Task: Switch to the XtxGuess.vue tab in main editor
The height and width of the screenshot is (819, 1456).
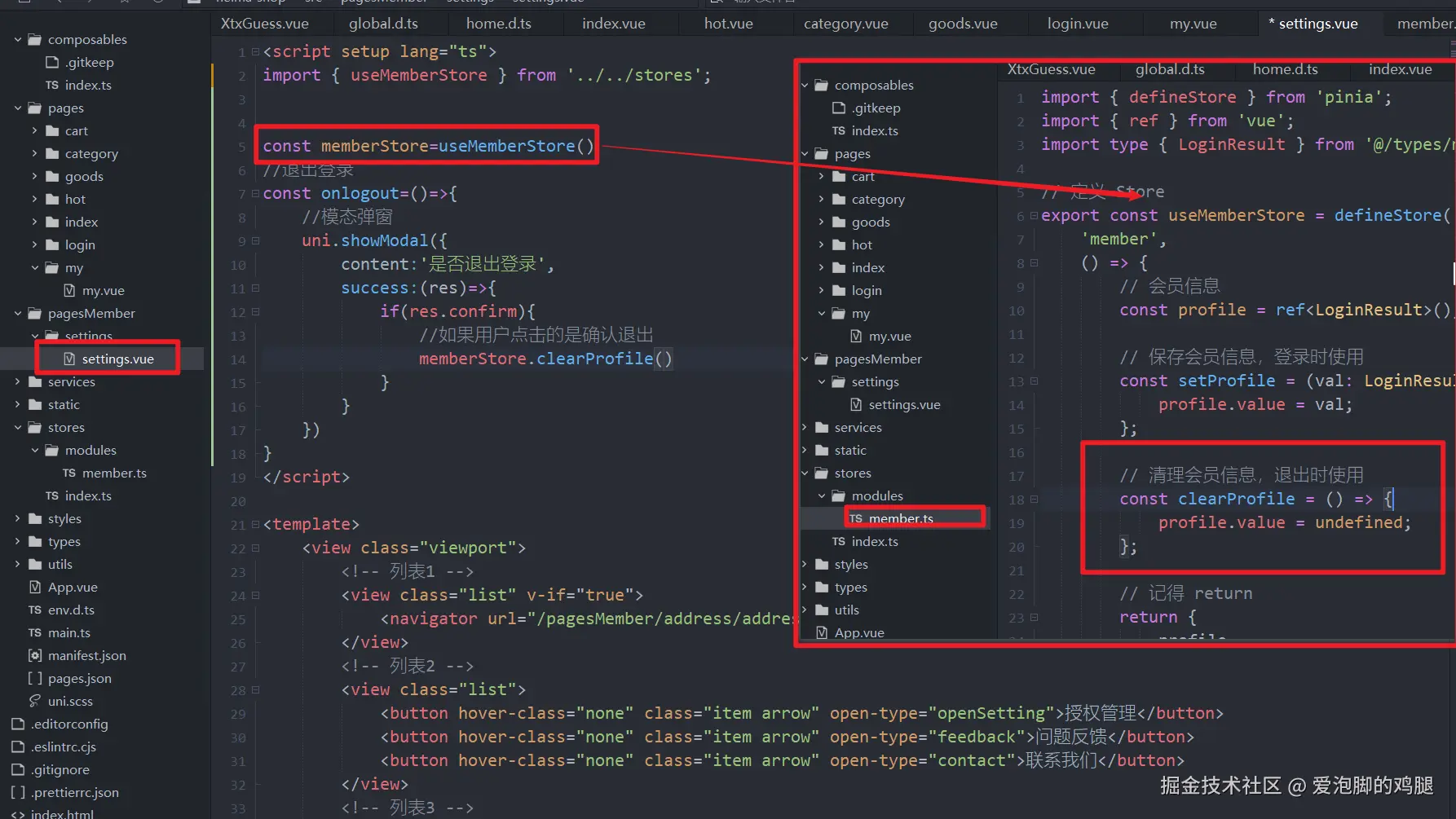Action: (265, 24)
